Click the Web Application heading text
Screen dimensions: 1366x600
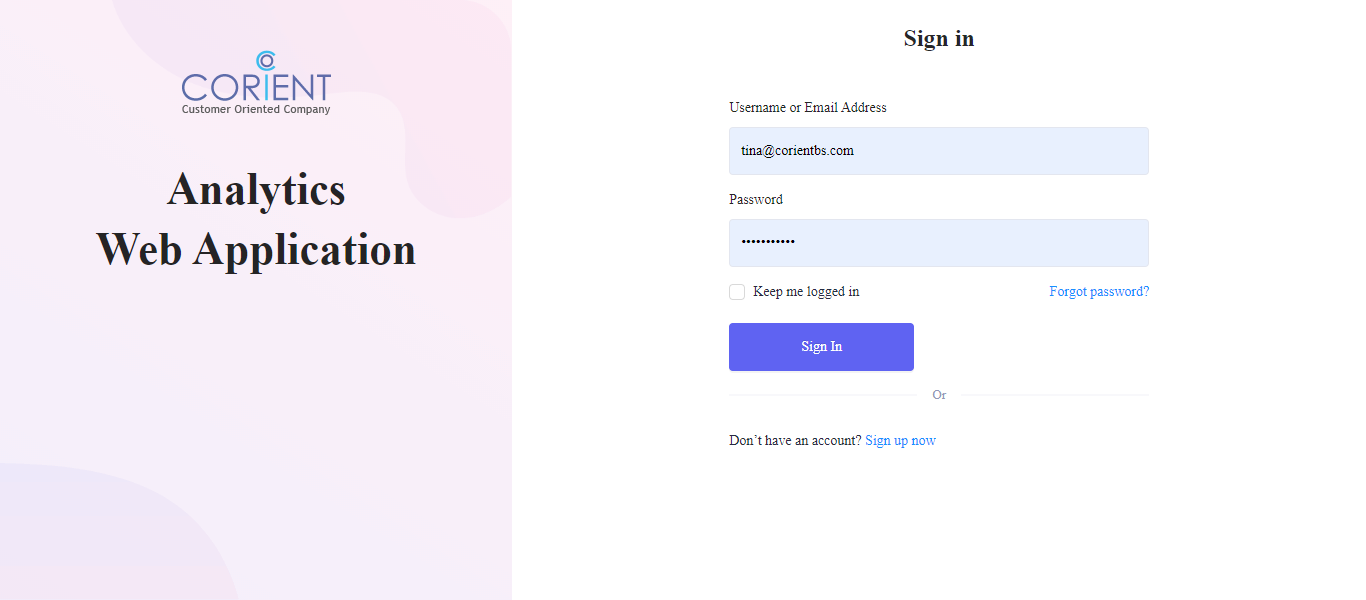point(256,249)
